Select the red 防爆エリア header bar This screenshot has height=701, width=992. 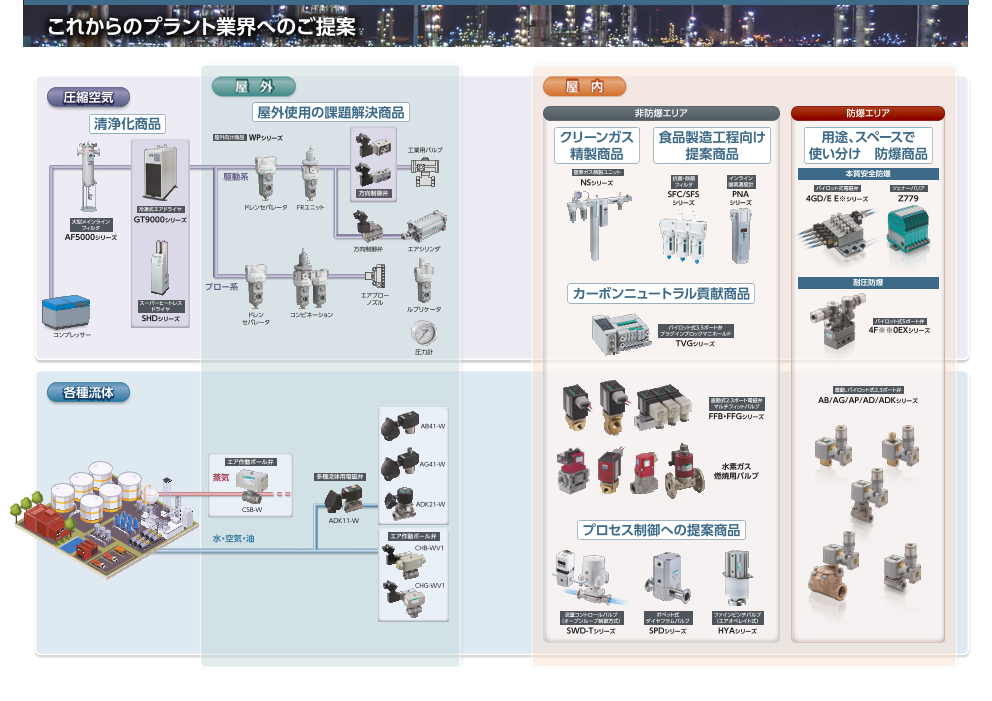868,113
